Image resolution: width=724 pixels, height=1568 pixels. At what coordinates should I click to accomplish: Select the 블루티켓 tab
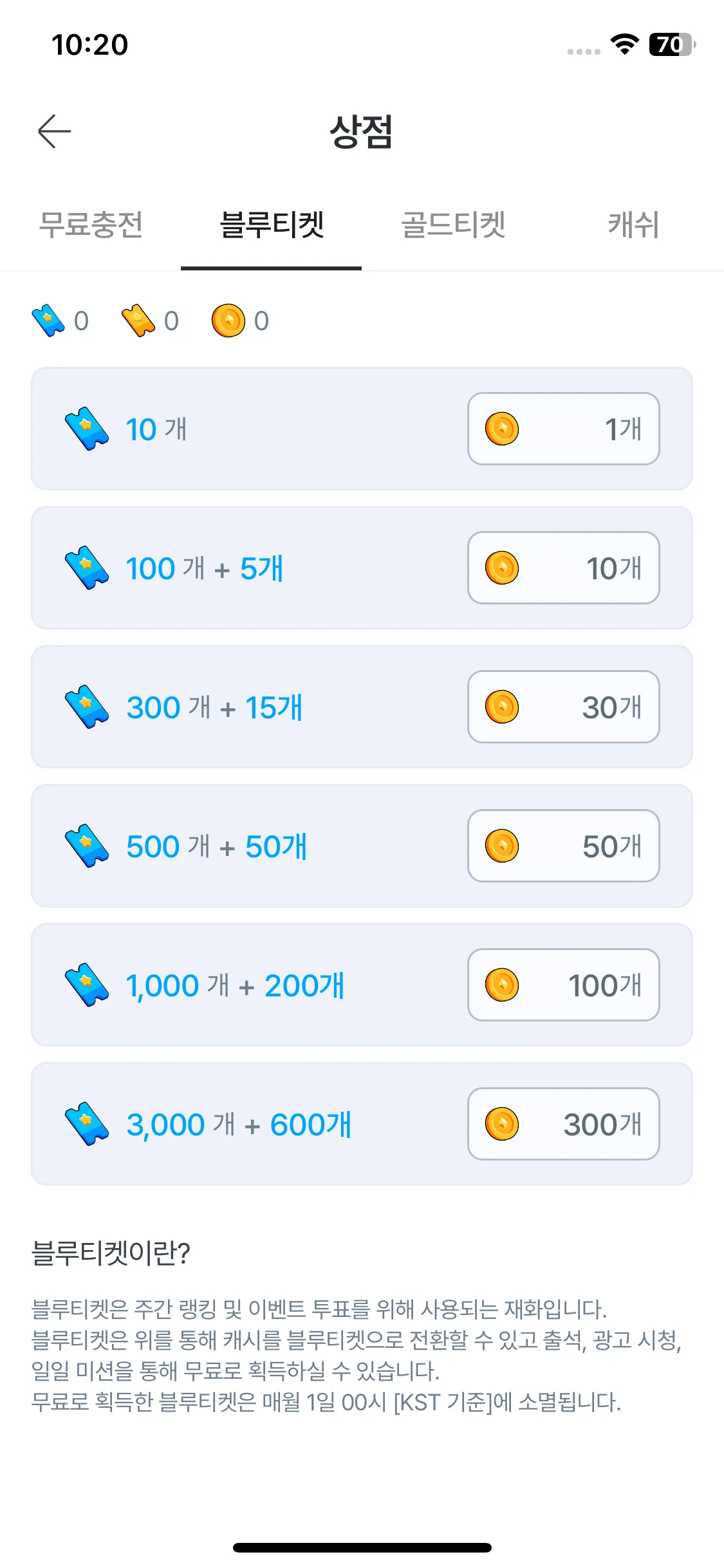pos(272,225)
